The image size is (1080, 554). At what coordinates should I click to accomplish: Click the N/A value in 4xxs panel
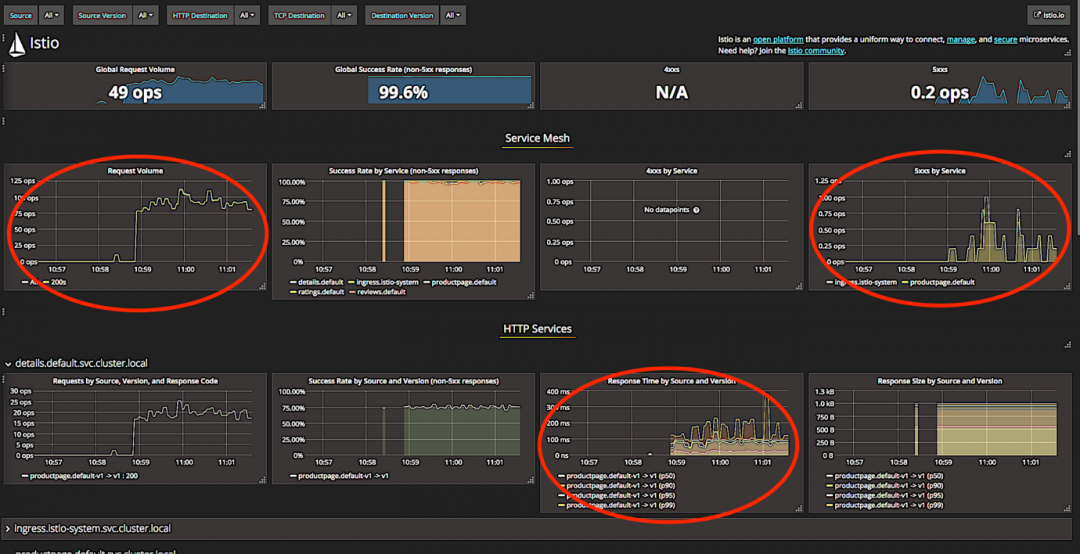[x=672, y=92]
